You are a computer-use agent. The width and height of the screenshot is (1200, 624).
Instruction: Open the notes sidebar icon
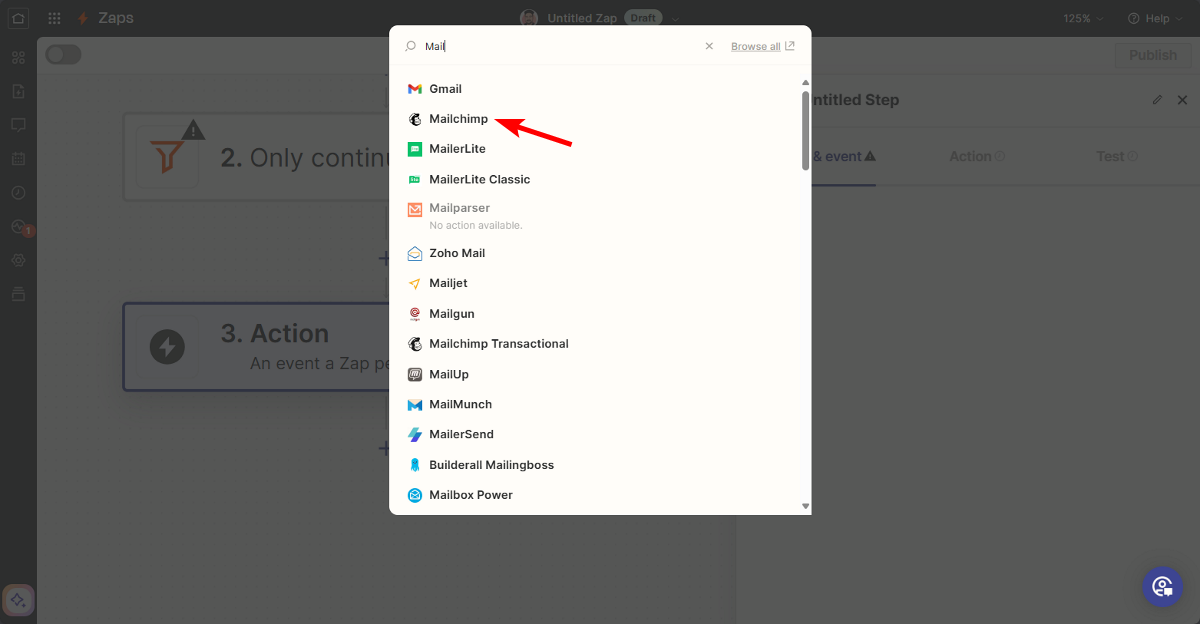(18, 91)
